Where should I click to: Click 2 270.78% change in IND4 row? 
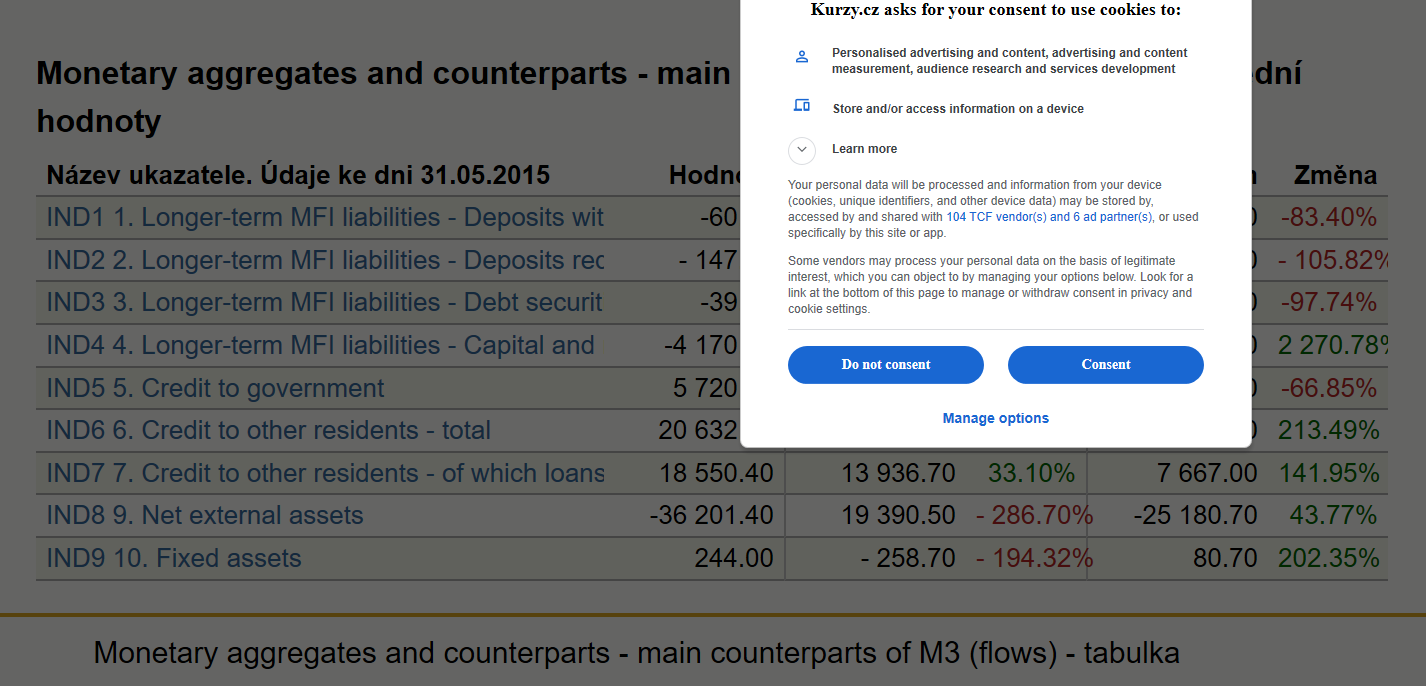(x=1334, y=345)
